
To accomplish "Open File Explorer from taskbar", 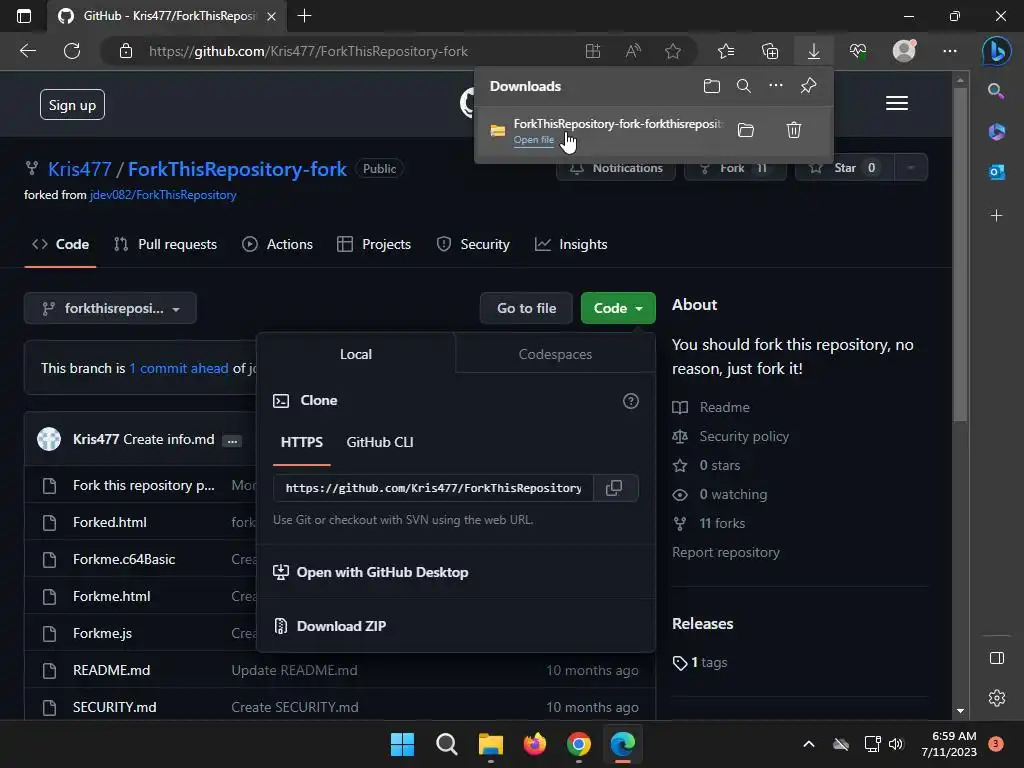I will point(490,744).
